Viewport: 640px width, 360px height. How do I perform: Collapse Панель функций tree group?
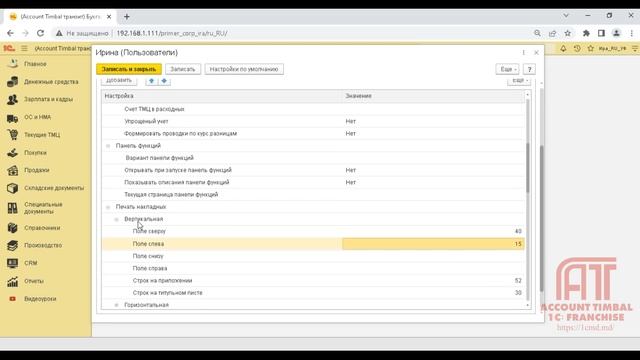pos(108,146)
